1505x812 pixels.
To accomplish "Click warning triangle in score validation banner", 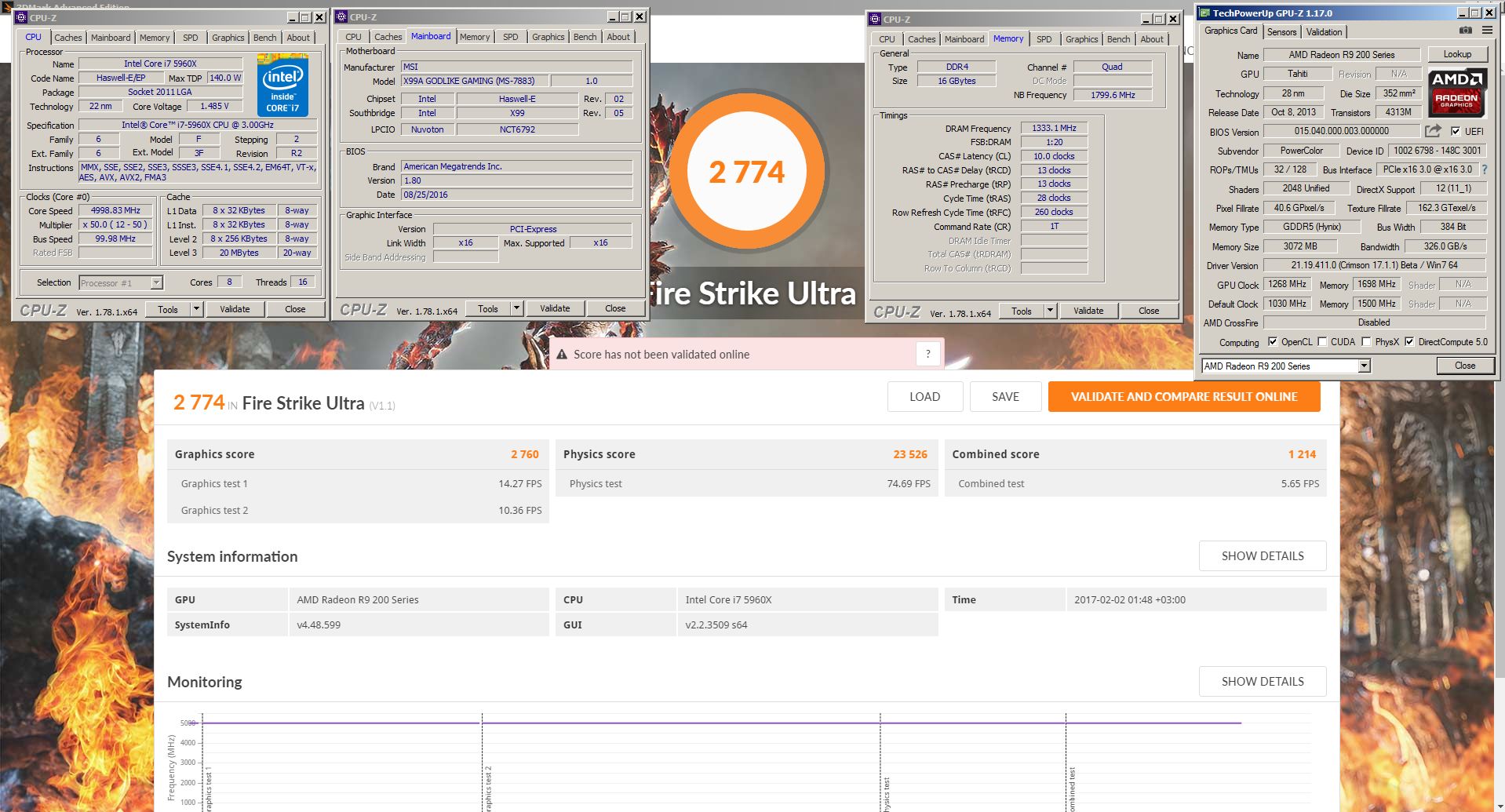I will coord(562,355).
